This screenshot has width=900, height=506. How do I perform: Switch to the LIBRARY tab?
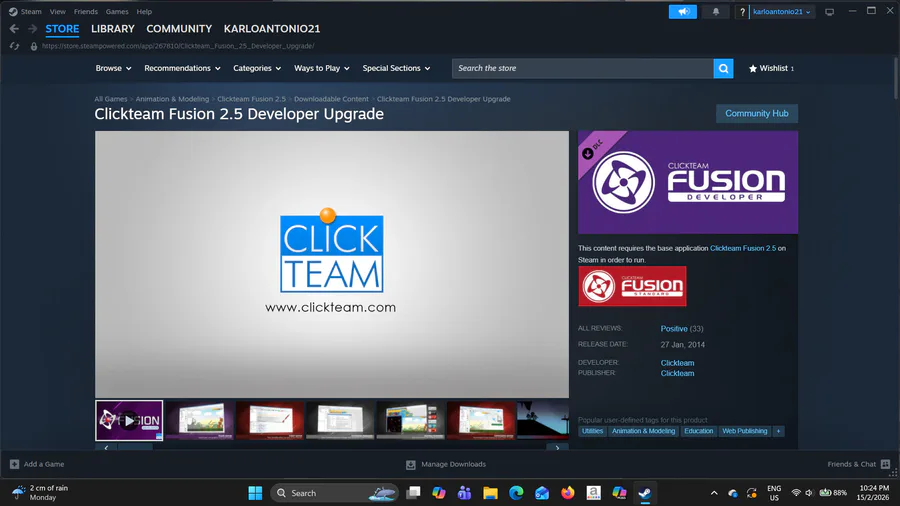point(112,29)
